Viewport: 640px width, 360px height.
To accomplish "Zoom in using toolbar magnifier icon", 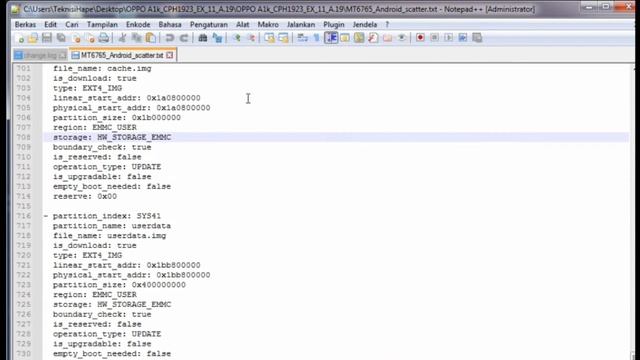I will 236,38.
